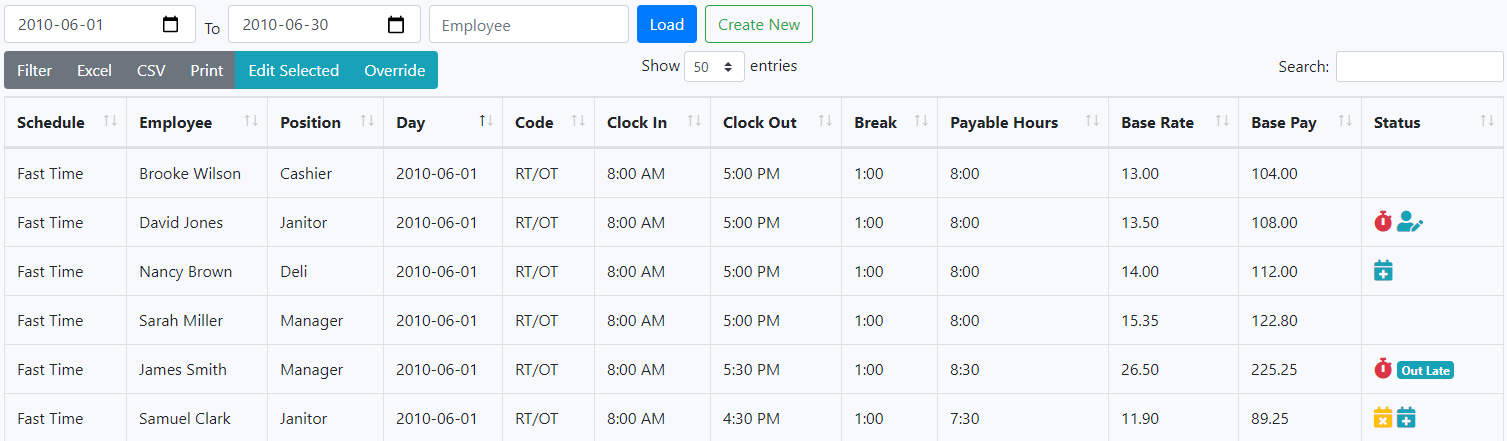Click Edit Selected button
Screen dimensions: 1507x441
click(x=294, y=70)
